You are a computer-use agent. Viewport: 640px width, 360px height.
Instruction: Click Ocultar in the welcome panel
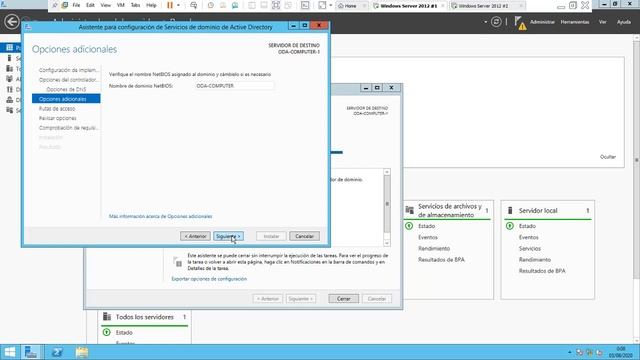pyautogui.click(x=608, y=157)
